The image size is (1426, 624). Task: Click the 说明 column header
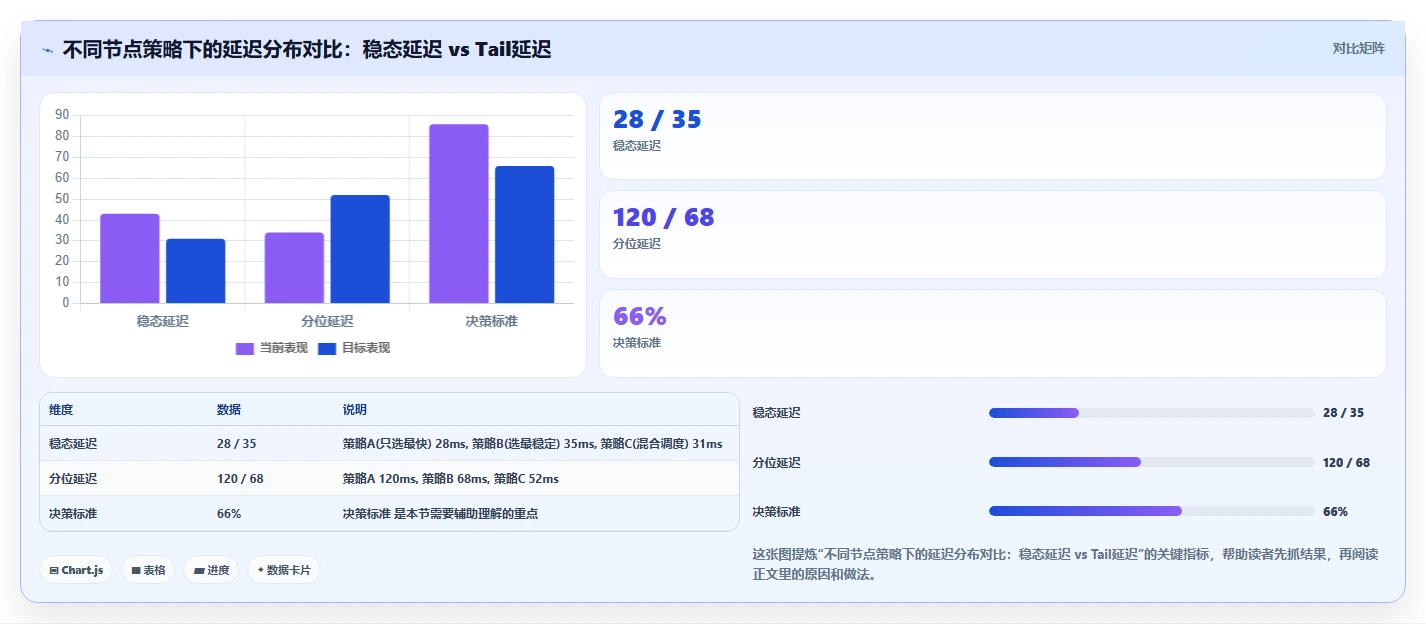pyautogui.click(x=355, y=410)
